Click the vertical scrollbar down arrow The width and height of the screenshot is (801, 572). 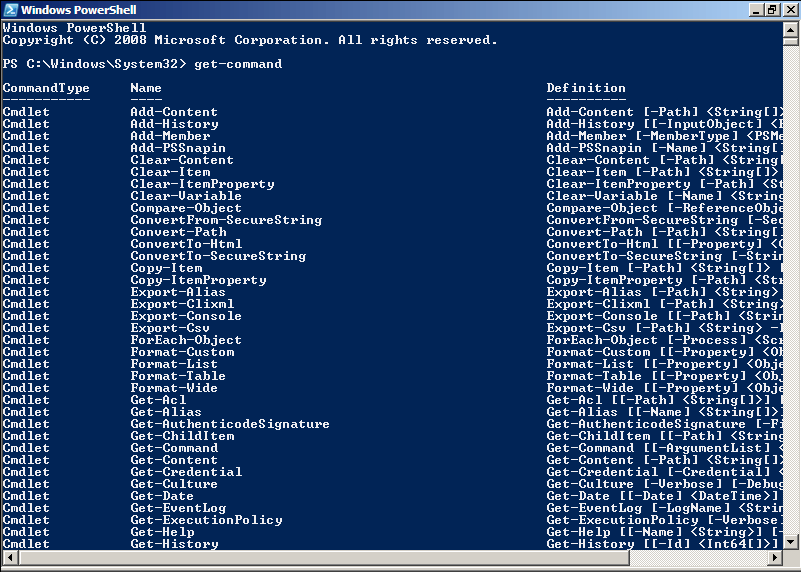click(792, 542)
